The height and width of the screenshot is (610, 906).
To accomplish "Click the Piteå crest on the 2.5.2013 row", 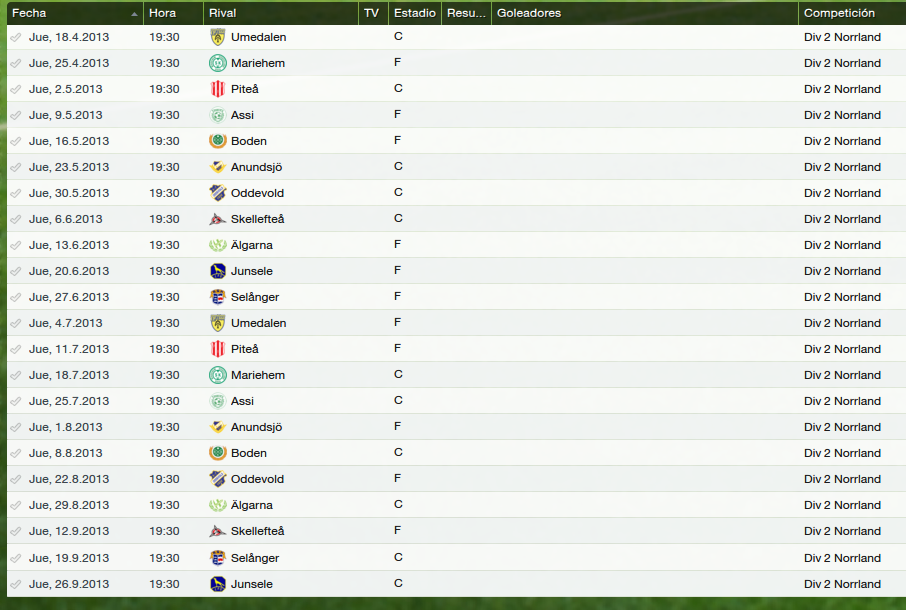I will click(217, 89).
